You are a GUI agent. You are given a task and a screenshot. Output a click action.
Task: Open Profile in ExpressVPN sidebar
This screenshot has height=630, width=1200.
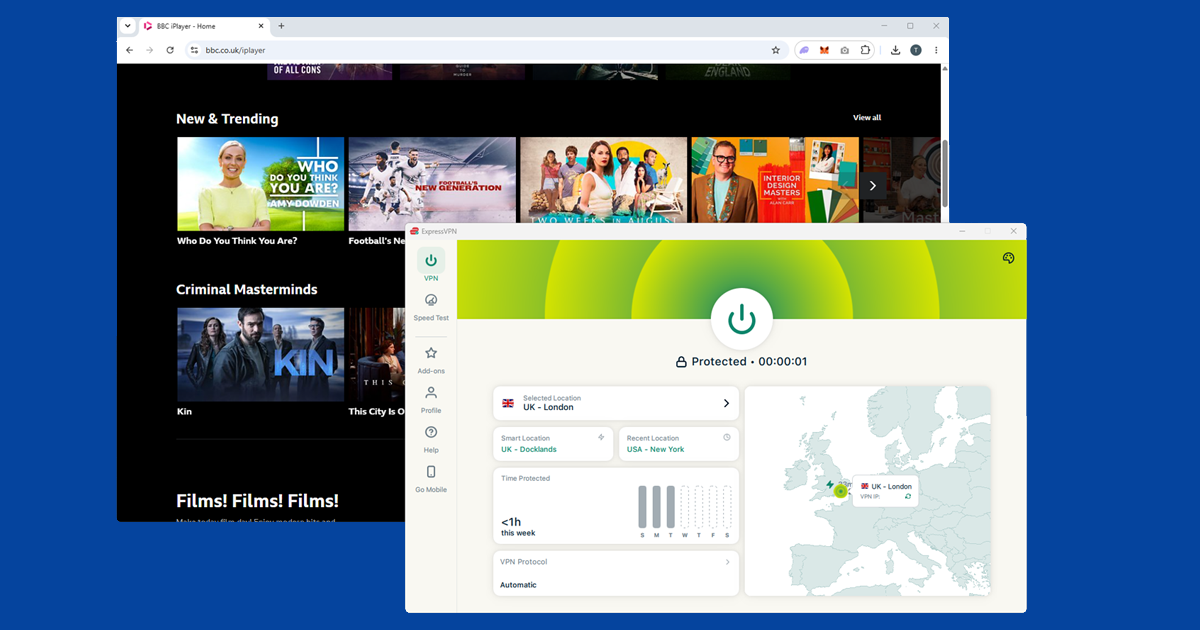pos(431,400)
